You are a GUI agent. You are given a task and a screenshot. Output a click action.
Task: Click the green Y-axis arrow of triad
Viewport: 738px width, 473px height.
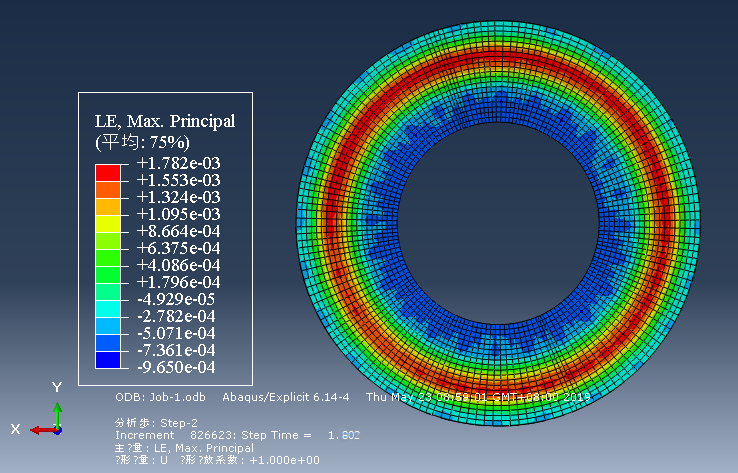(57, 414)
